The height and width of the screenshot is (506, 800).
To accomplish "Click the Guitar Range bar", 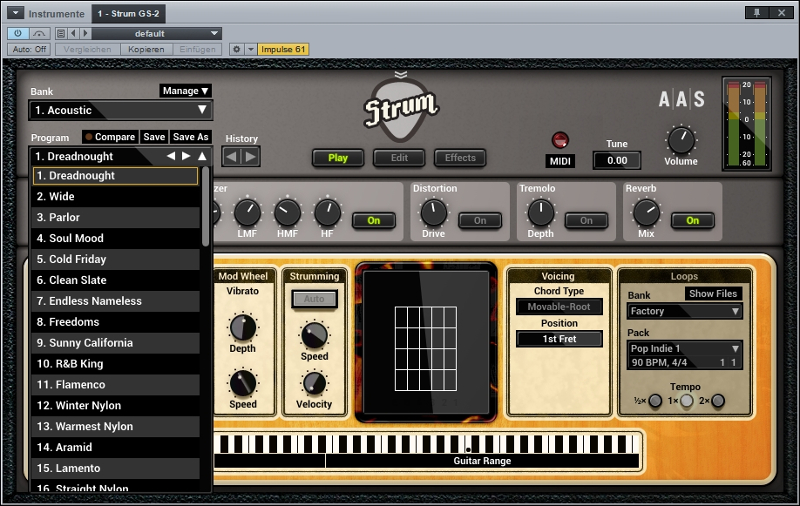I will pyautogui.click(x=482, y=461).
